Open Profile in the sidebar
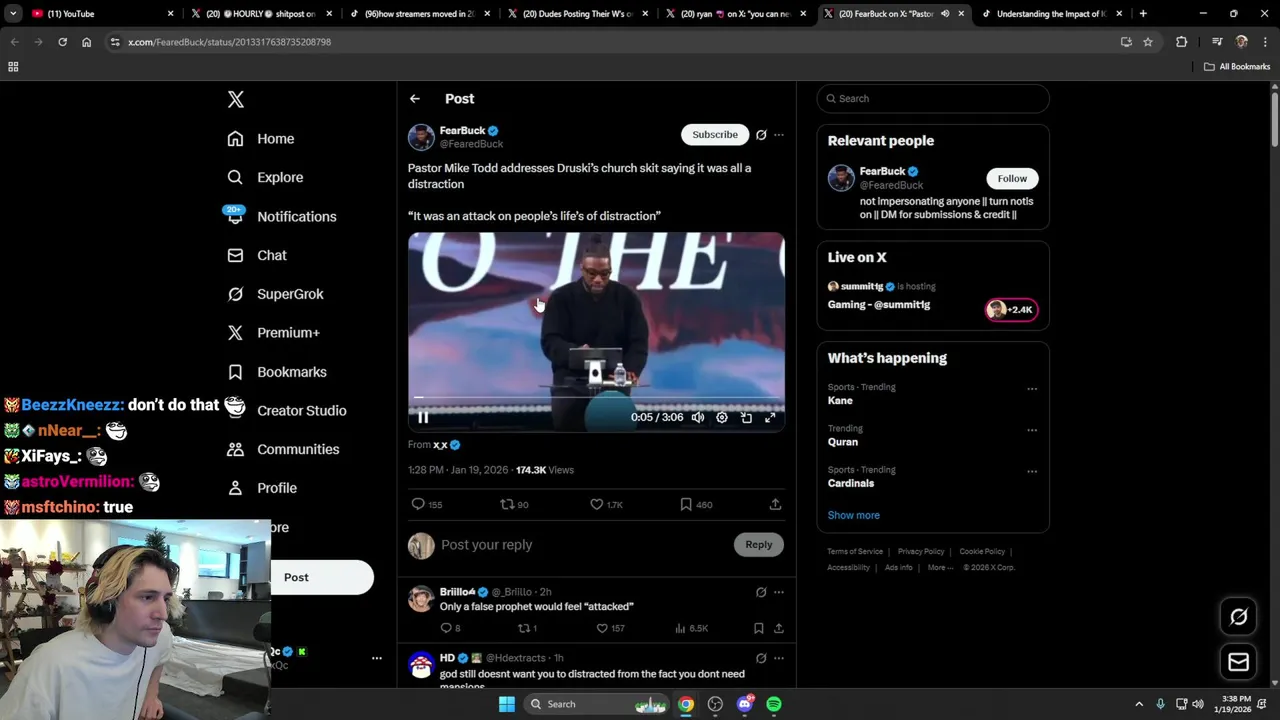This screenshot has width=1280, height=720. pos(262,488)
